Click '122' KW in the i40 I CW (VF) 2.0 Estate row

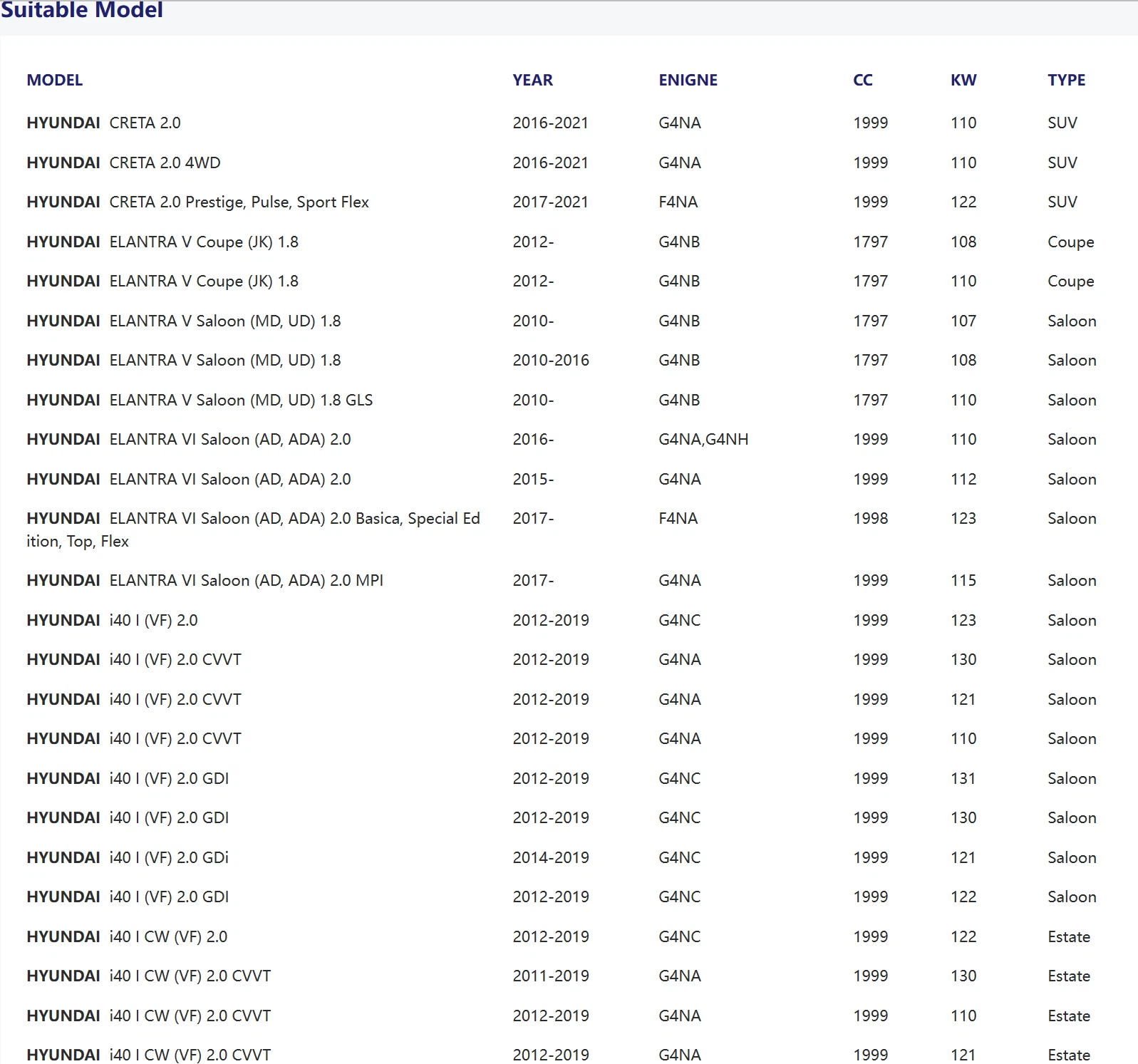963,937
